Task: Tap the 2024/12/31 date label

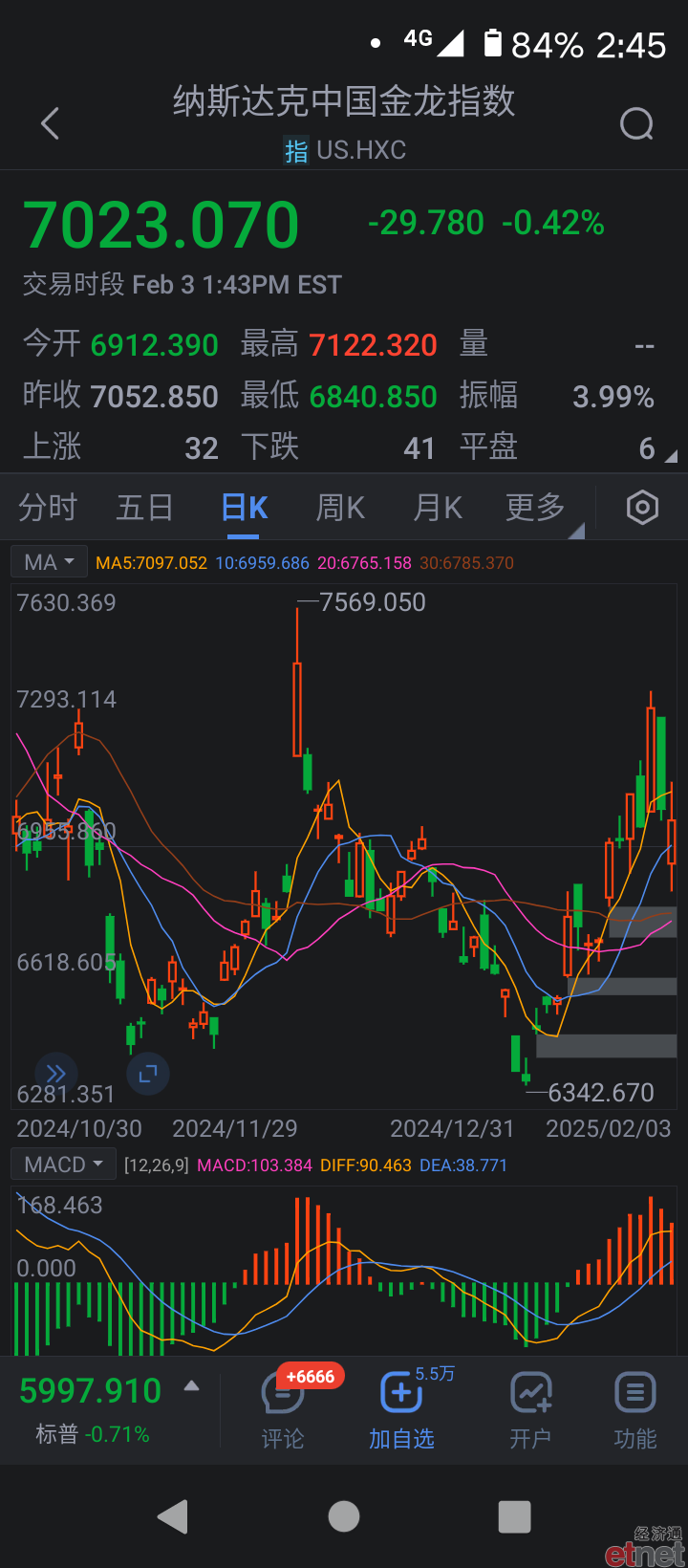Action: coord(453,1129)
